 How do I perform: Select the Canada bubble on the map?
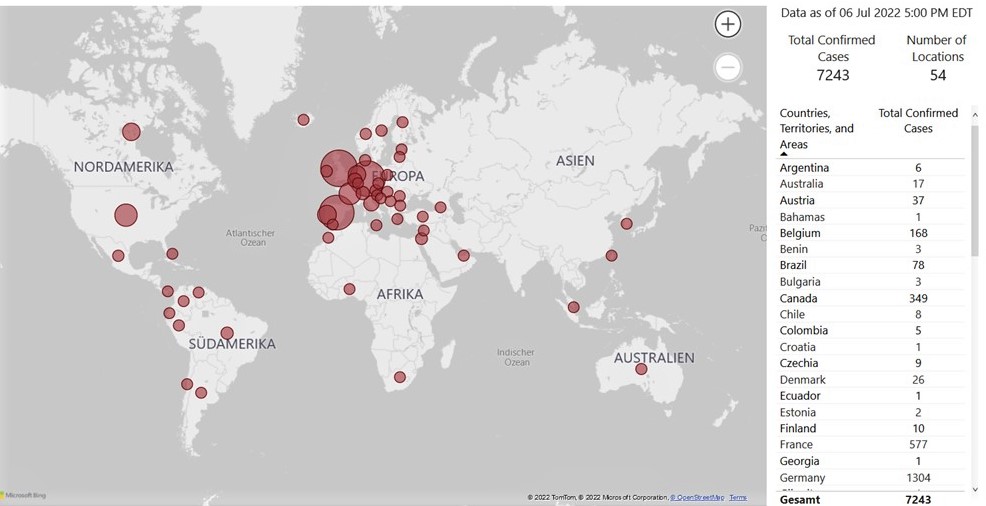[131, 132]
